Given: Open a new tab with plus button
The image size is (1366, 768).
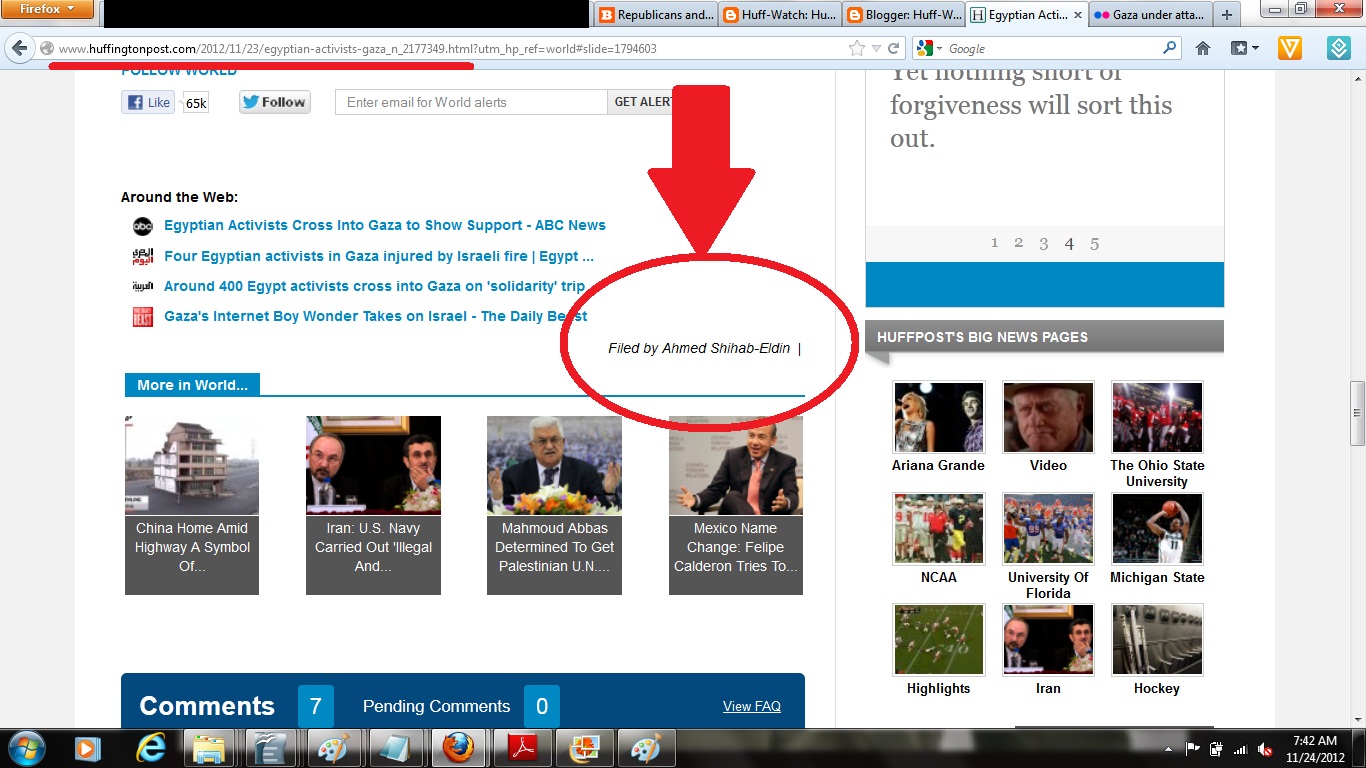Looking at the screenshot, I should click(x=1227, y=15).
